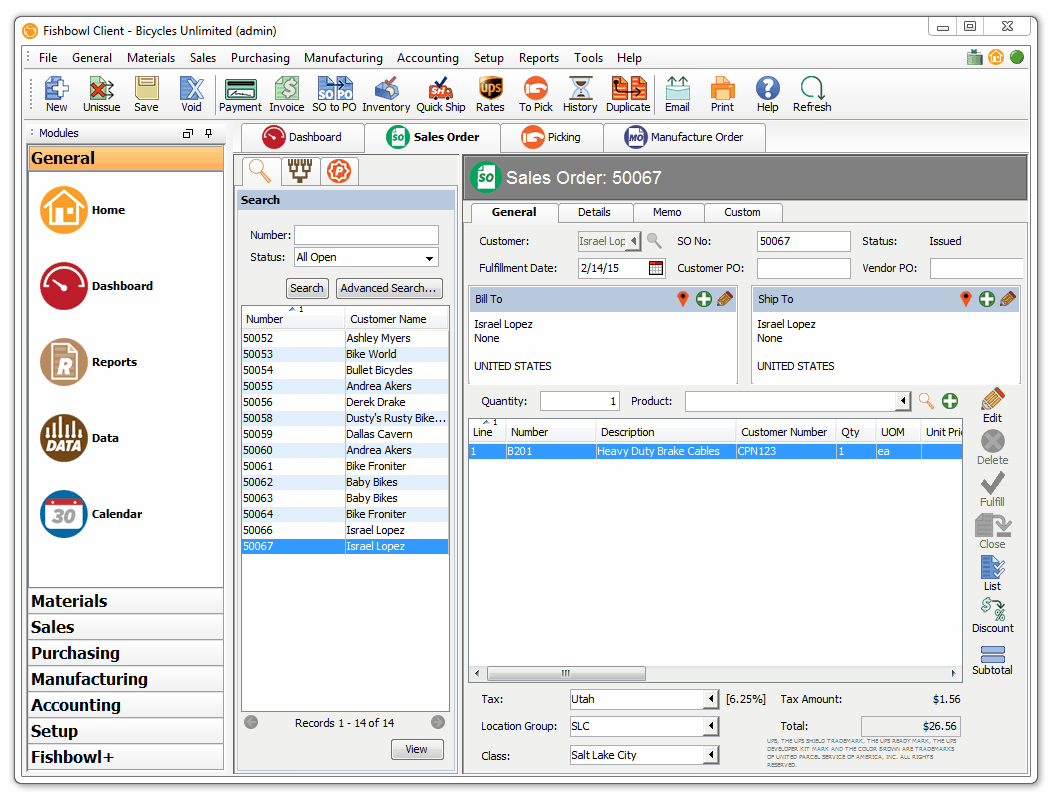The height and width of the screenshot is (800, 1050).
Task: Apply a Discount to the order
Action: point(992,615)
